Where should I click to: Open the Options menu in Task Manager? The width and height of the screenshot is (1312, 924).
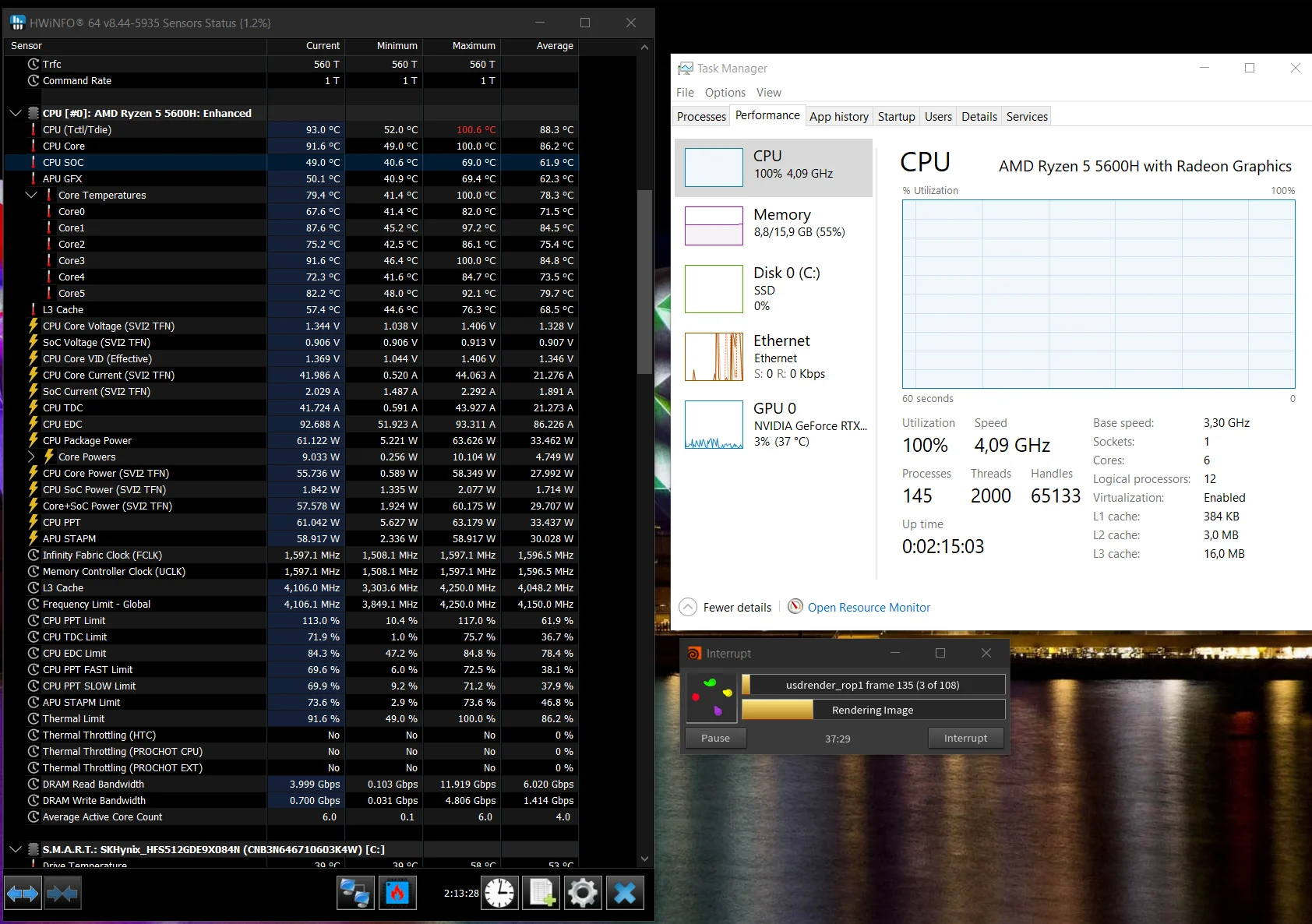pos(725,92)
